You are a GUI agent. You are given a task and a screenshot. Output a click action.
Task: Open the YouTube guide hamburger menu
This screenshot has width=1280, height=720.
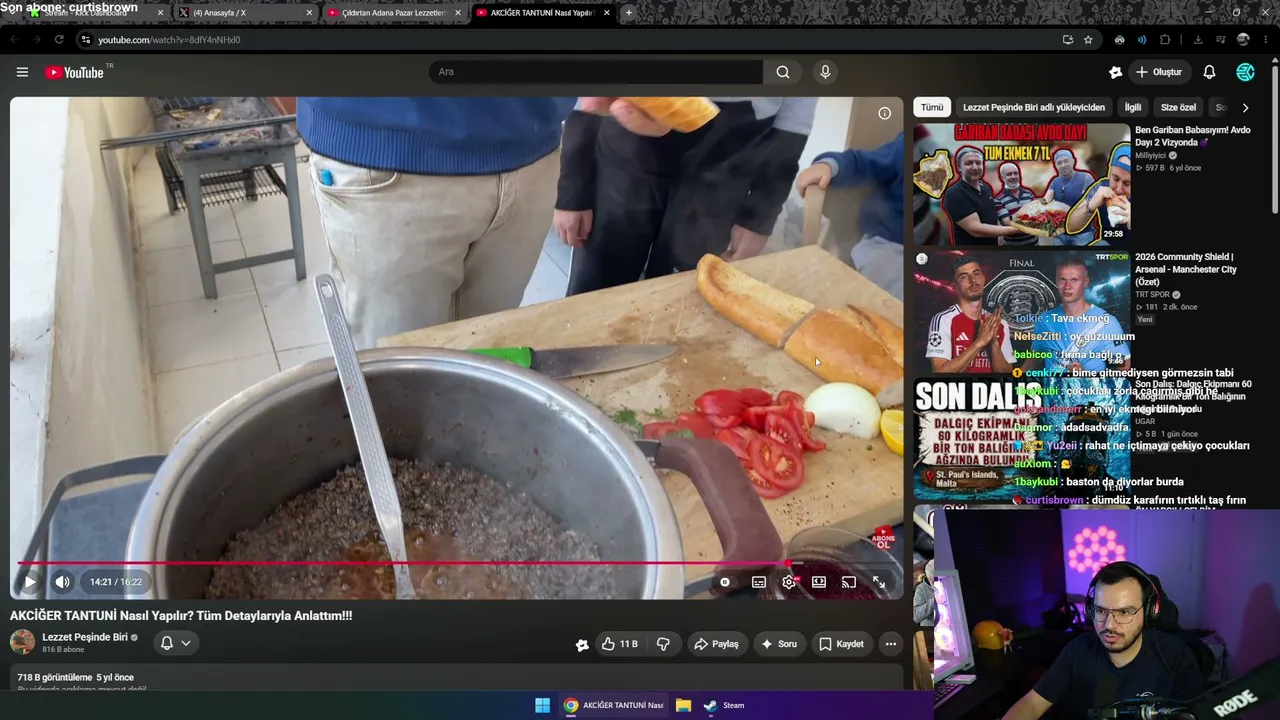pyautogui.click(x=22, y=72)
